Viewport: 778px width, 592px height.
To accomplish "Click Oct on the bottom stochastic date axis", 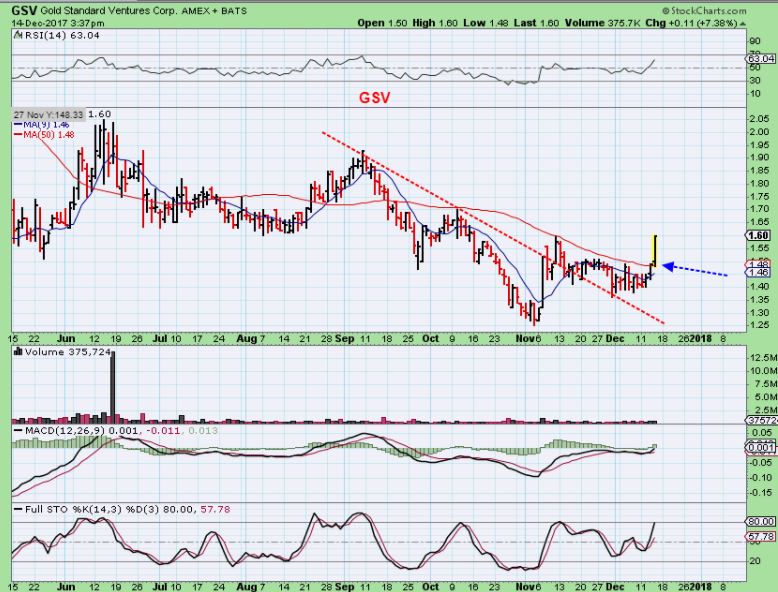I will [x=430, y=586].
